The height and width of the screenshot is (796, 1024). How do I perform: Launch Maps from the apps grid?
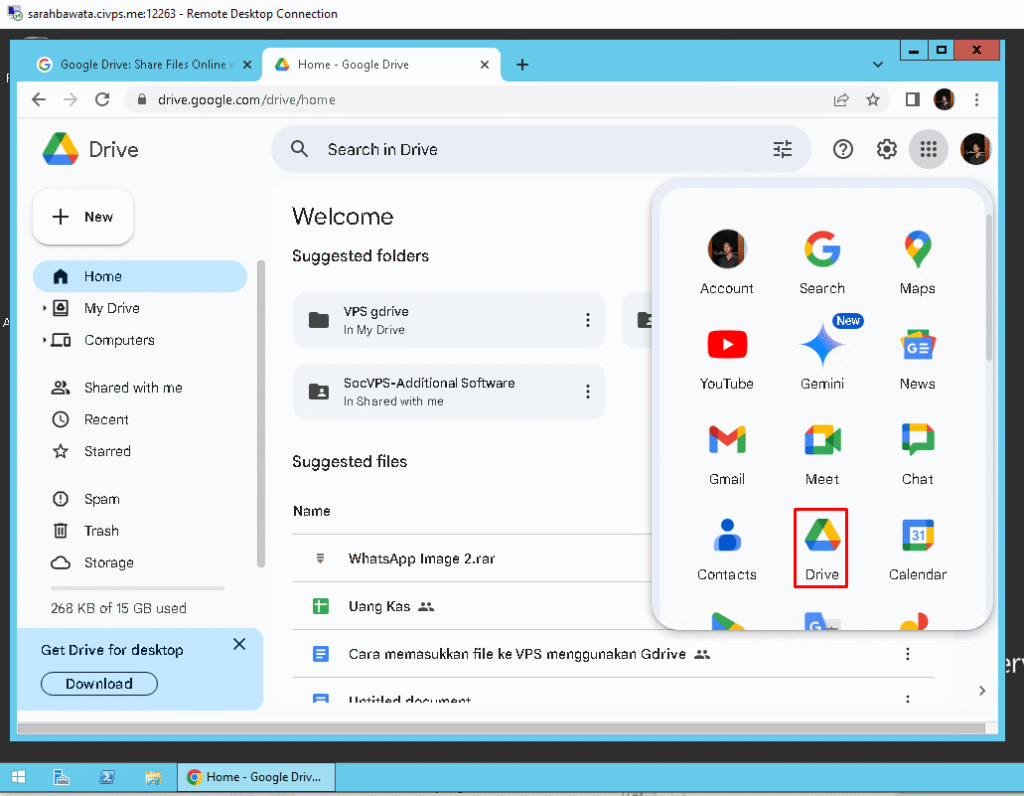coord(917,262)
